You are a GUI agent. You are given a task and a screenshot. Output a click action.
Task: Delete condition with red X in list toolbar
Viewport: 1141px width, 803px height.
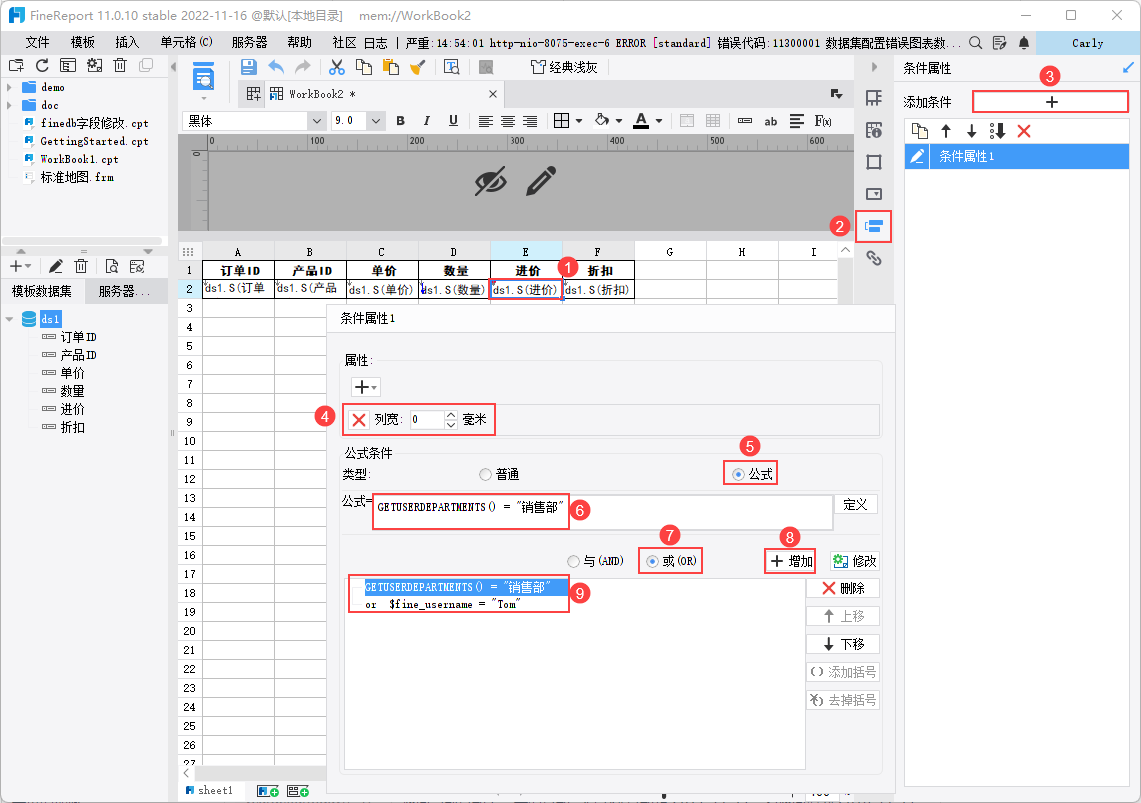click(1024, 131)
